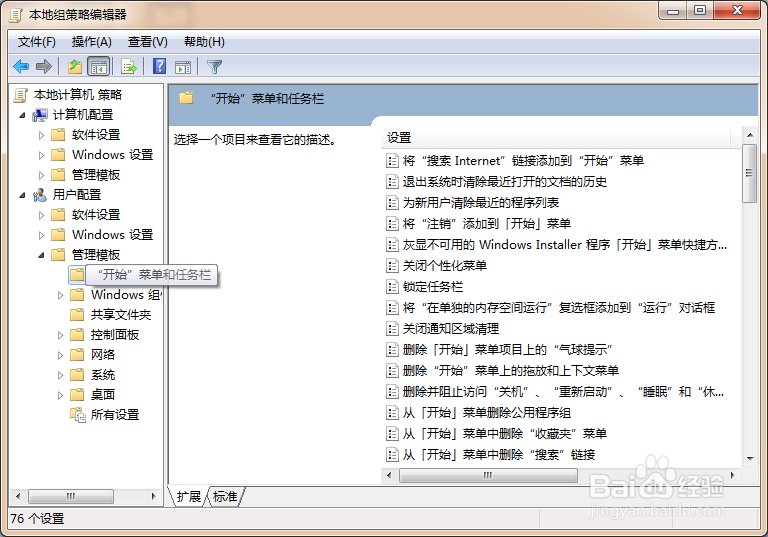Image resolution: width=768 pixels, height=537 pixels.
Task: Select the 所有设置 tree item
Action: click(115, 415)
